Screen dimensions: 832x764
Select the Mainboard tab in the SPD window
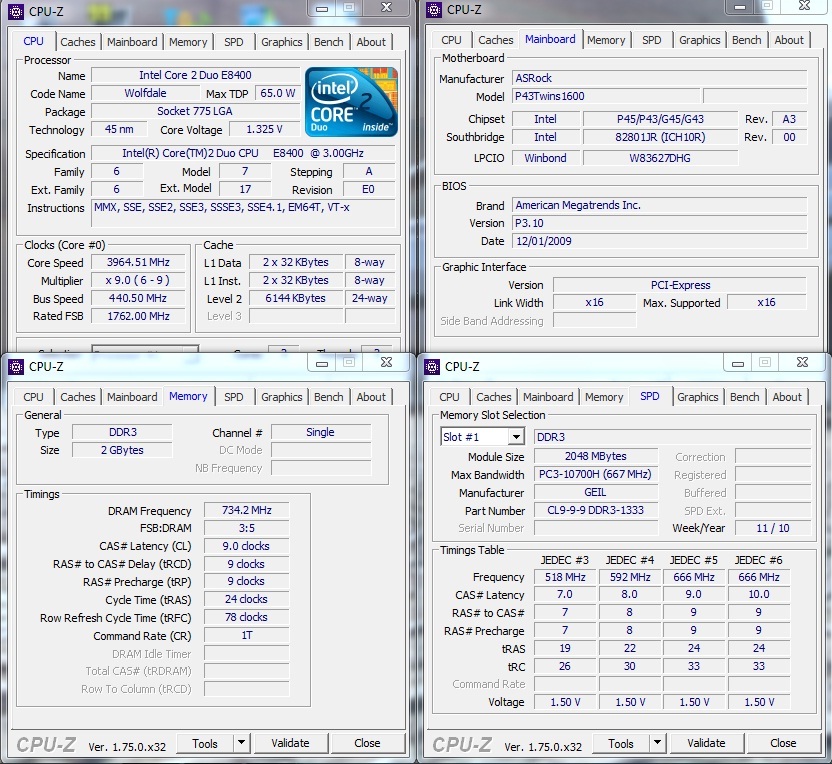[x=548, y=397]
